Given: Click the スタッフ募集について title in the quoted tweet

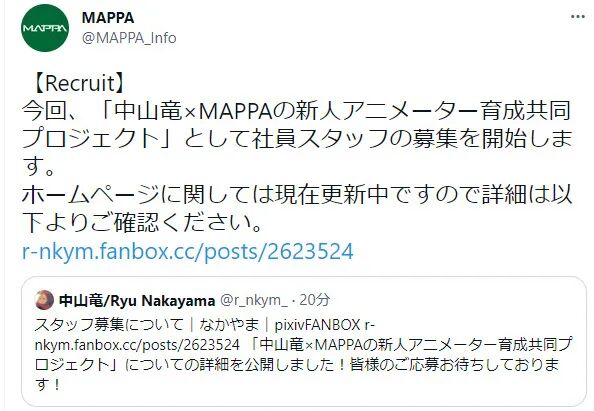Looking at the screenshot, I should point(109,325).
